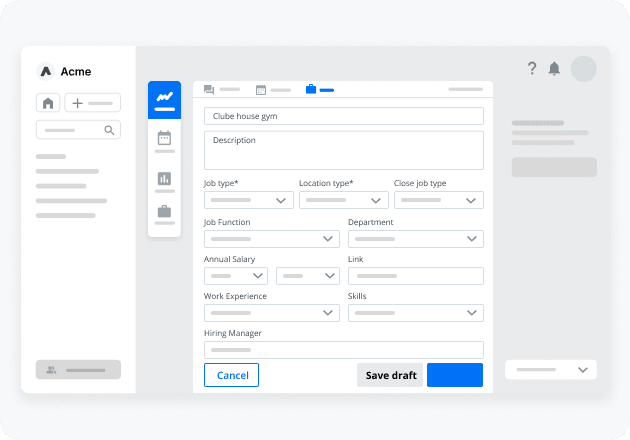
Task: Click the blue submit button
Action: point(455,375)
